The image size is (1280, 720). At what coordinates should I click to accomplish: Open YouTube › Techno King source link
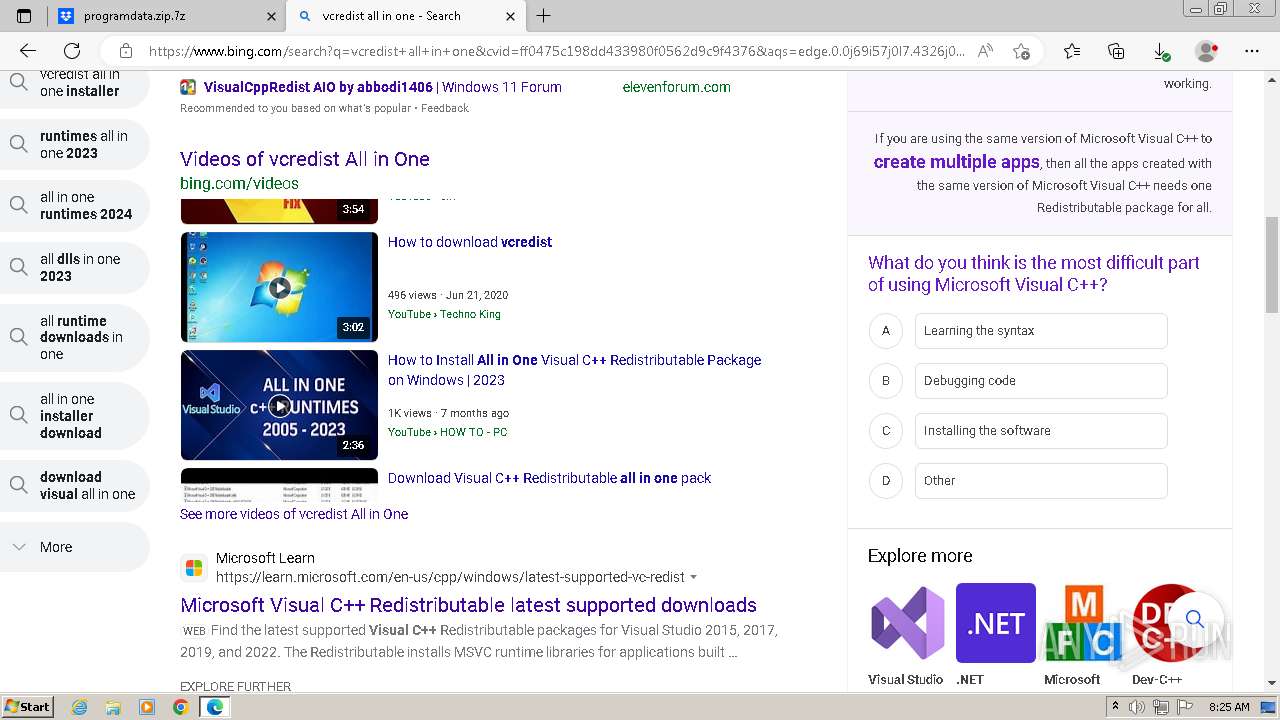pyautogui.click(x=444, y=314)
